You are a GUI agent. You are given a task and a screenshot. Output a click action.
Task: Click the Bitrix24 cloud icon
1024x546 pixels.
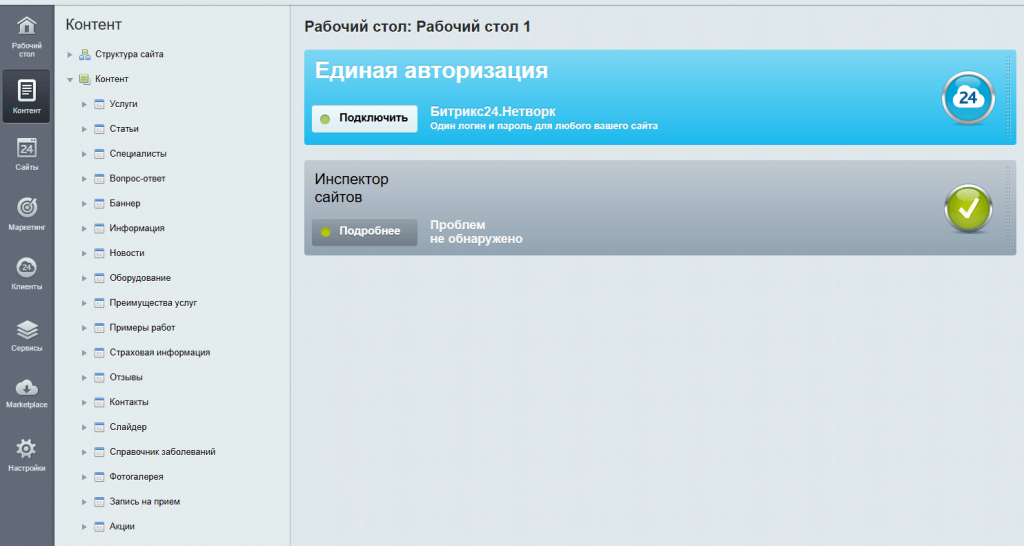[x=968, y=98]
